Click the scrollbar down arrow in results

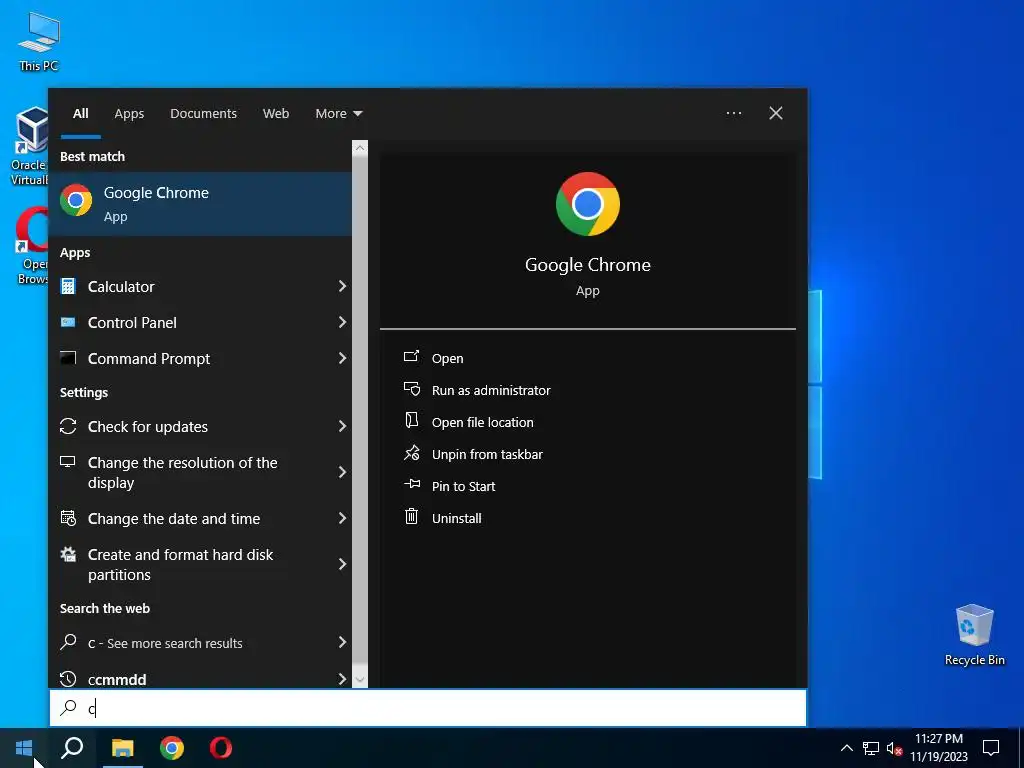pyautogui.click(x=360, y=679)
